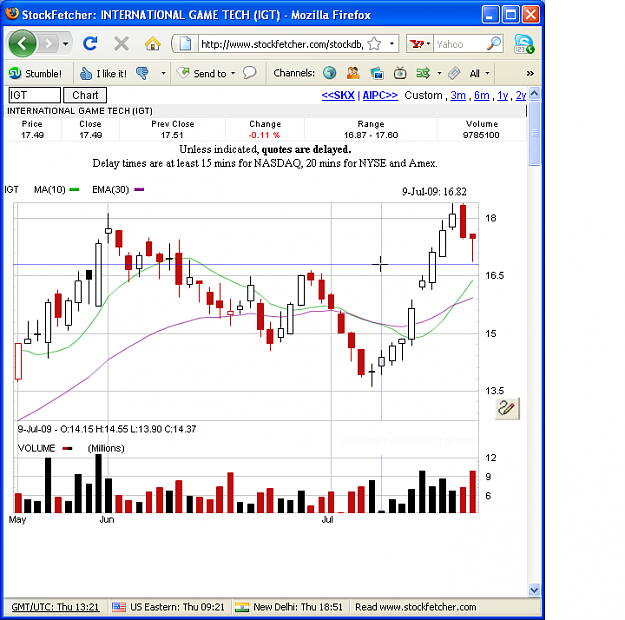The image size is (625, 620).
Task: Click the thumbs down icon
Action: [142, 73]
